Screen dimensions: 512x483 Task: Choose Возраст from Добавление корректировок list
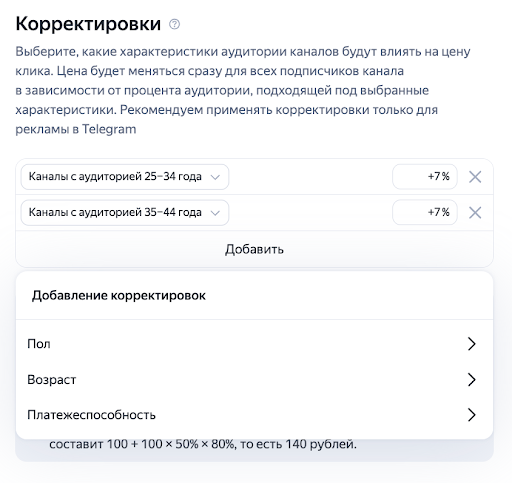(254, 379)
